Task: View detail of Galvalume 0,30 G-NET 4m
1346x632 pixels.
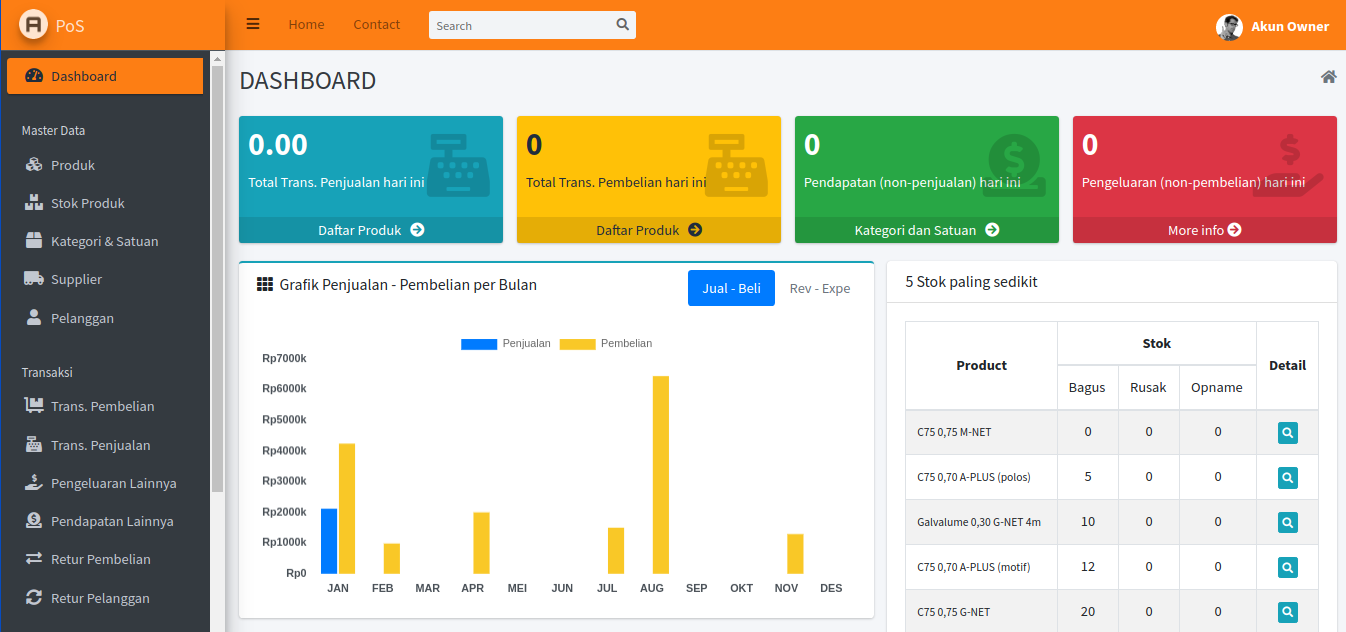Action: click(1287, 522)
